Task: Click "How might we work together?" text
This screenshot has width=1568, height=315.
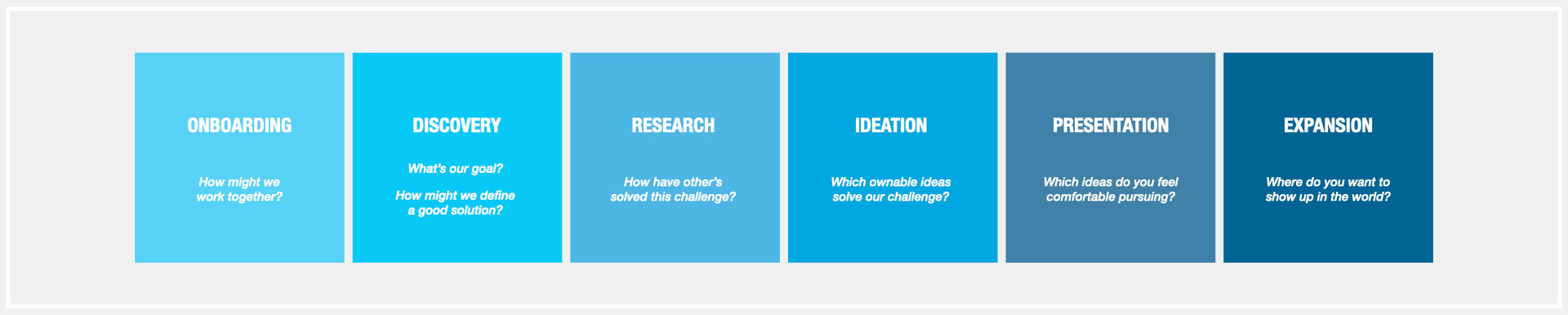Action: coord(239,189)
